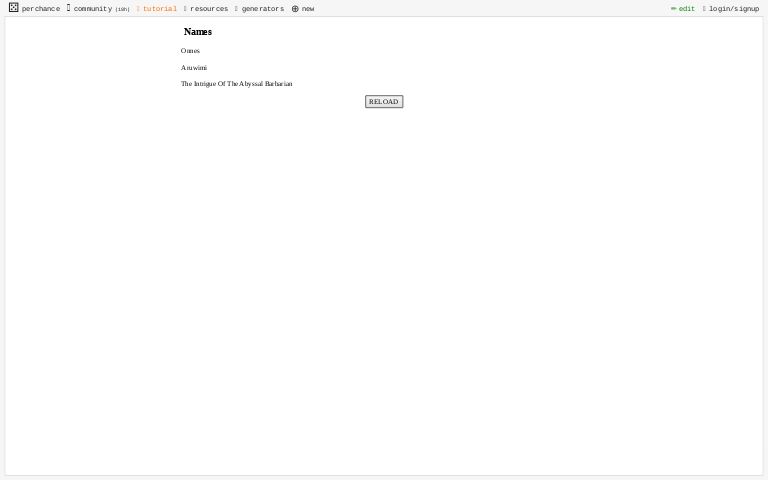Open the perchance home text link
Screen dimensions: 768x480
[x=41, y=9]
